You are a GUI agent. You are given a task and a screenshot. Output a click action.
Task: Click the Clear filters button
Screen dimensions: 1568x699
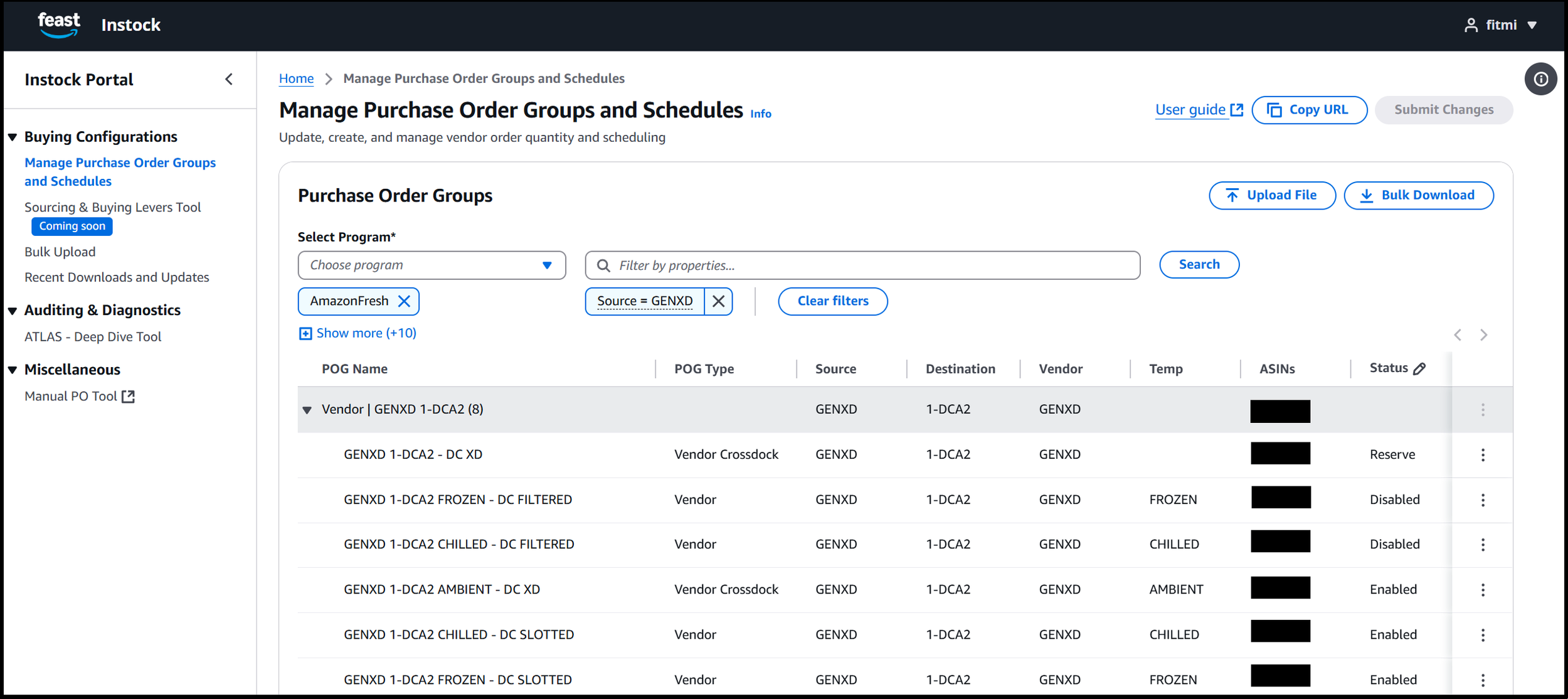[832, 301]
